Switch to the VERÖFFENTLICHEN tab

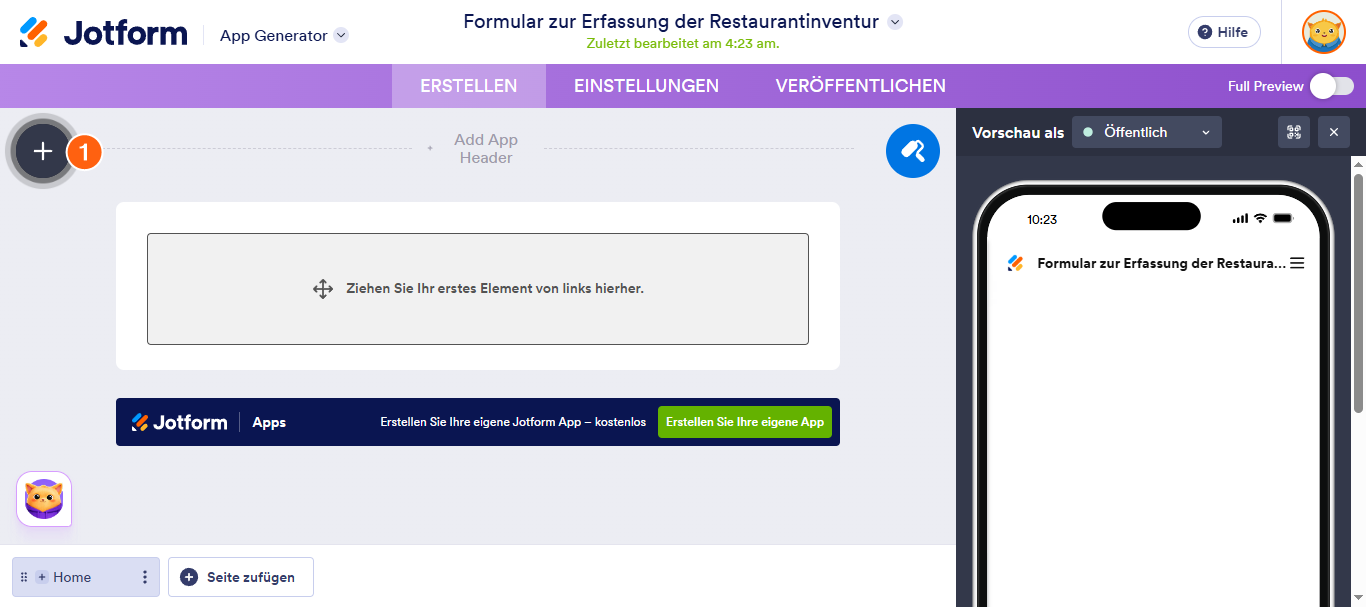tap(861, 86)
